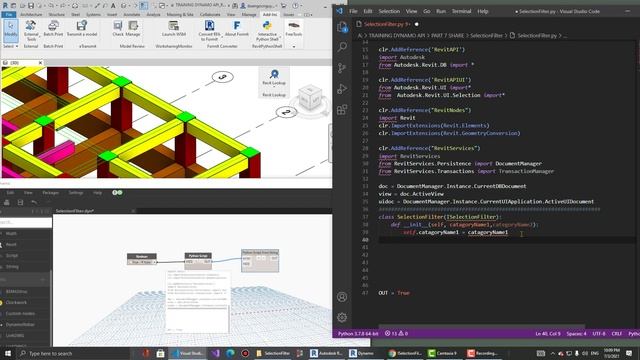
Task: Open Microsoft Edge from taskbar
Action: point(230,353)
